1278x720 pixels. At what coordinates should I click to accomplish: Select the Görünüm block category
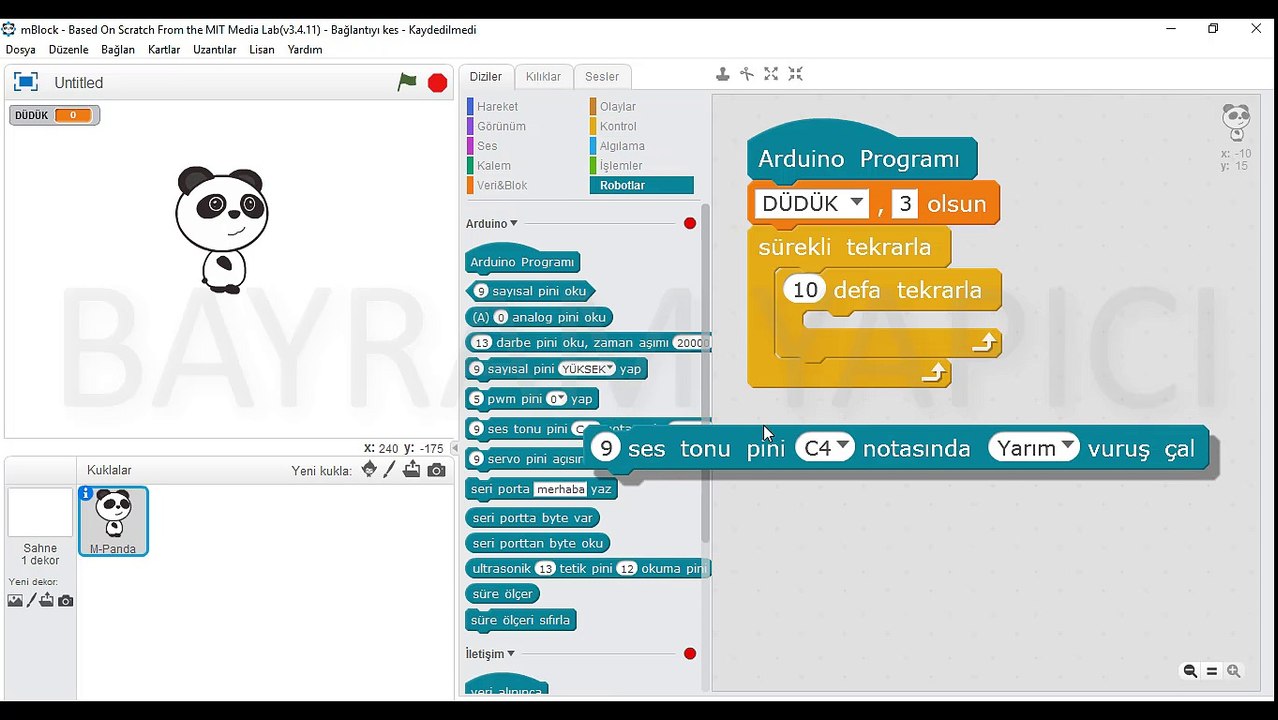coord(501,126)
